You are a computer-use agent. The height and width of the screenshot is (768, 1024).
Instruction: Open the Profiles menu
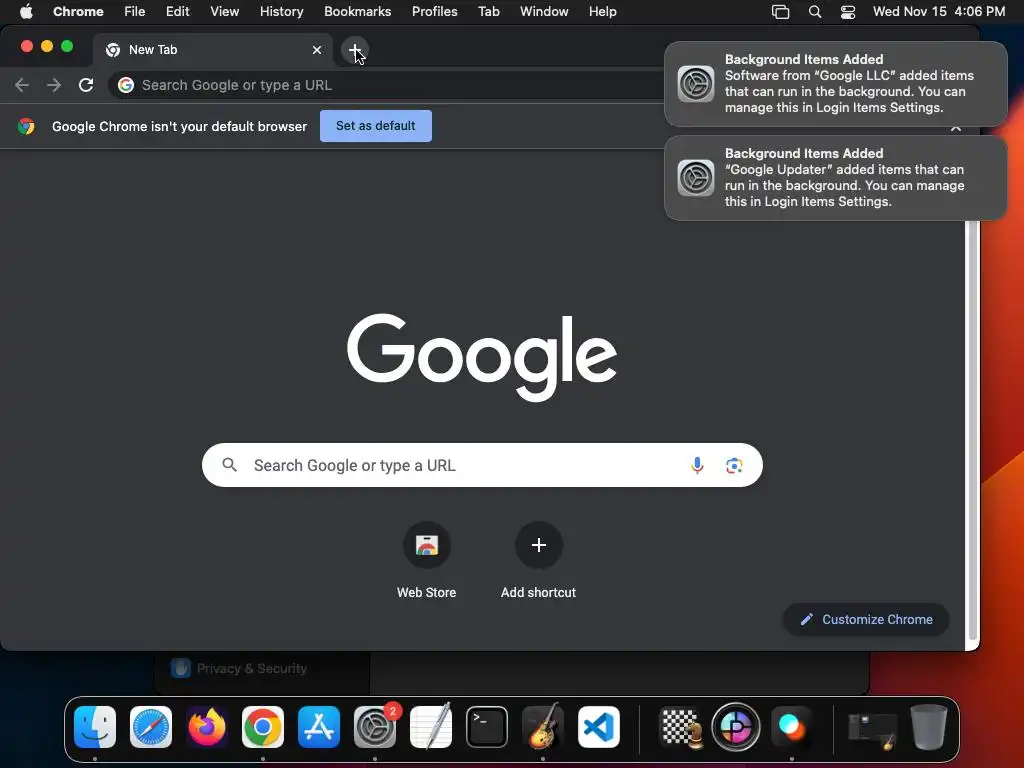pyautogui.click(x=434, y=12)
